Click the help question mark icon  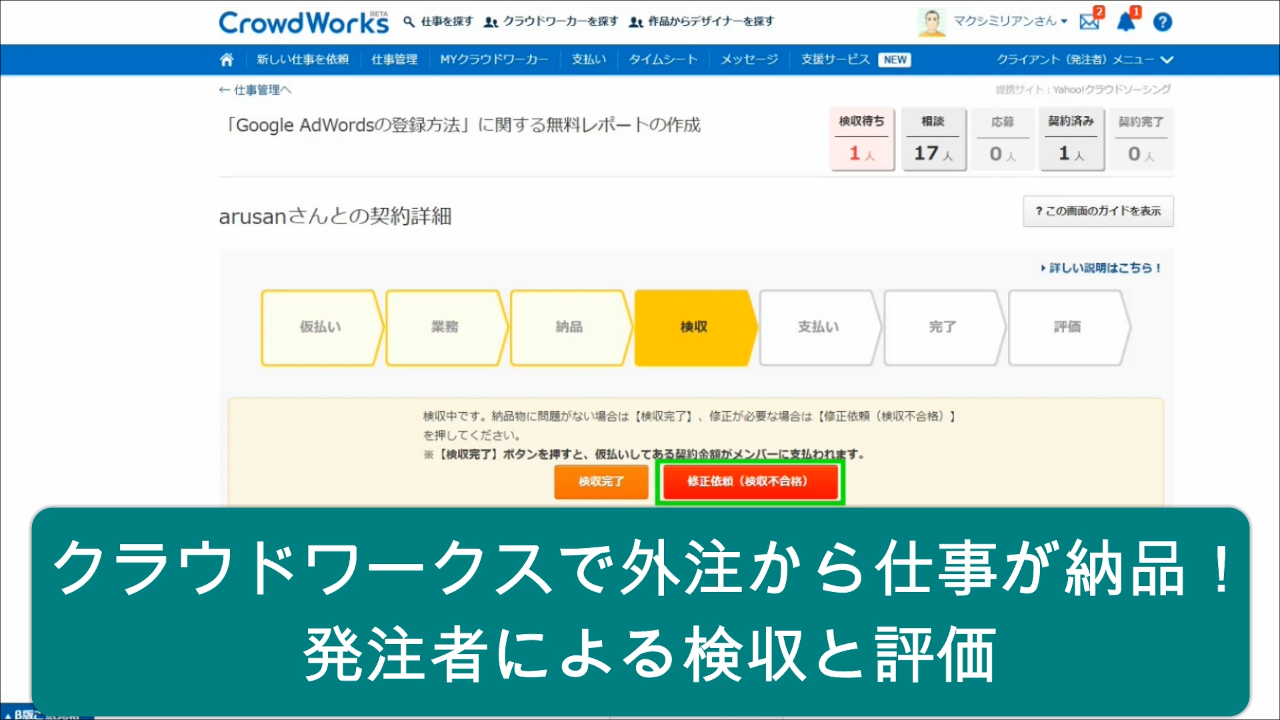1162,22
